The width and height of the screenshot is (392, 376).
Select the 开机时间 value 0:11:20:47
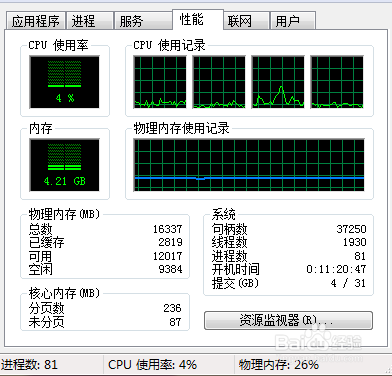pos(336,269)
